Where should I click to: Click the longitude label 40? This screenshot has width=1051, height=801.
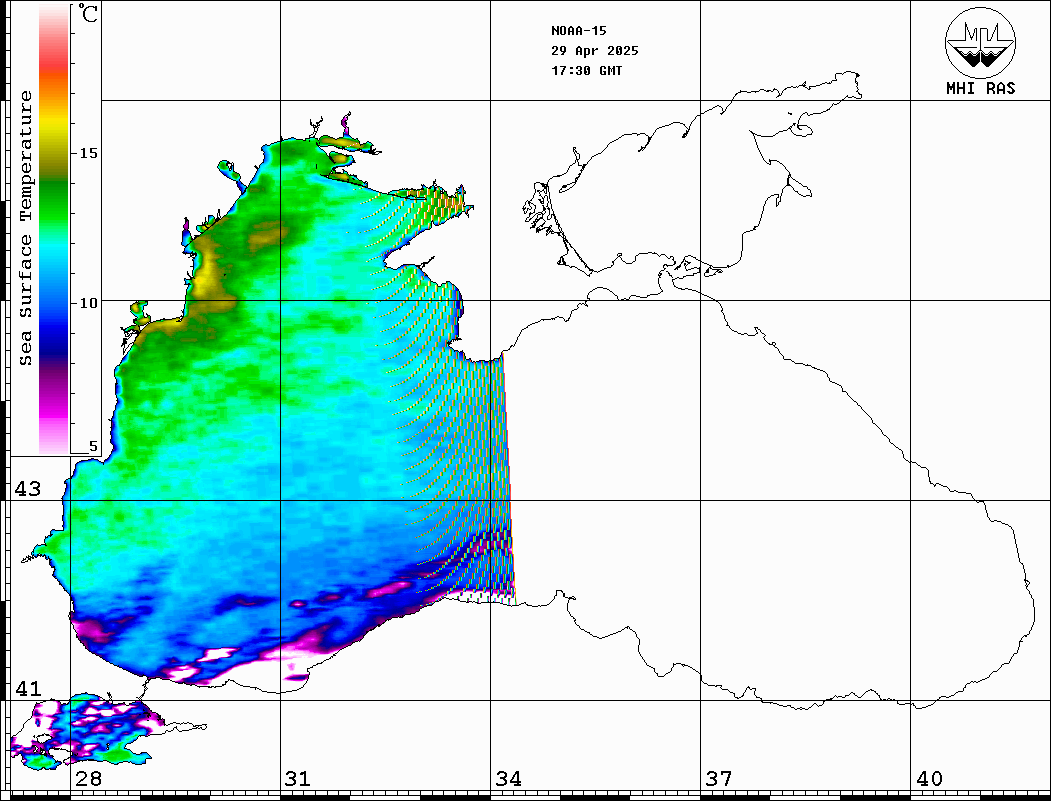pyautogui.click(x=929, y=779)
